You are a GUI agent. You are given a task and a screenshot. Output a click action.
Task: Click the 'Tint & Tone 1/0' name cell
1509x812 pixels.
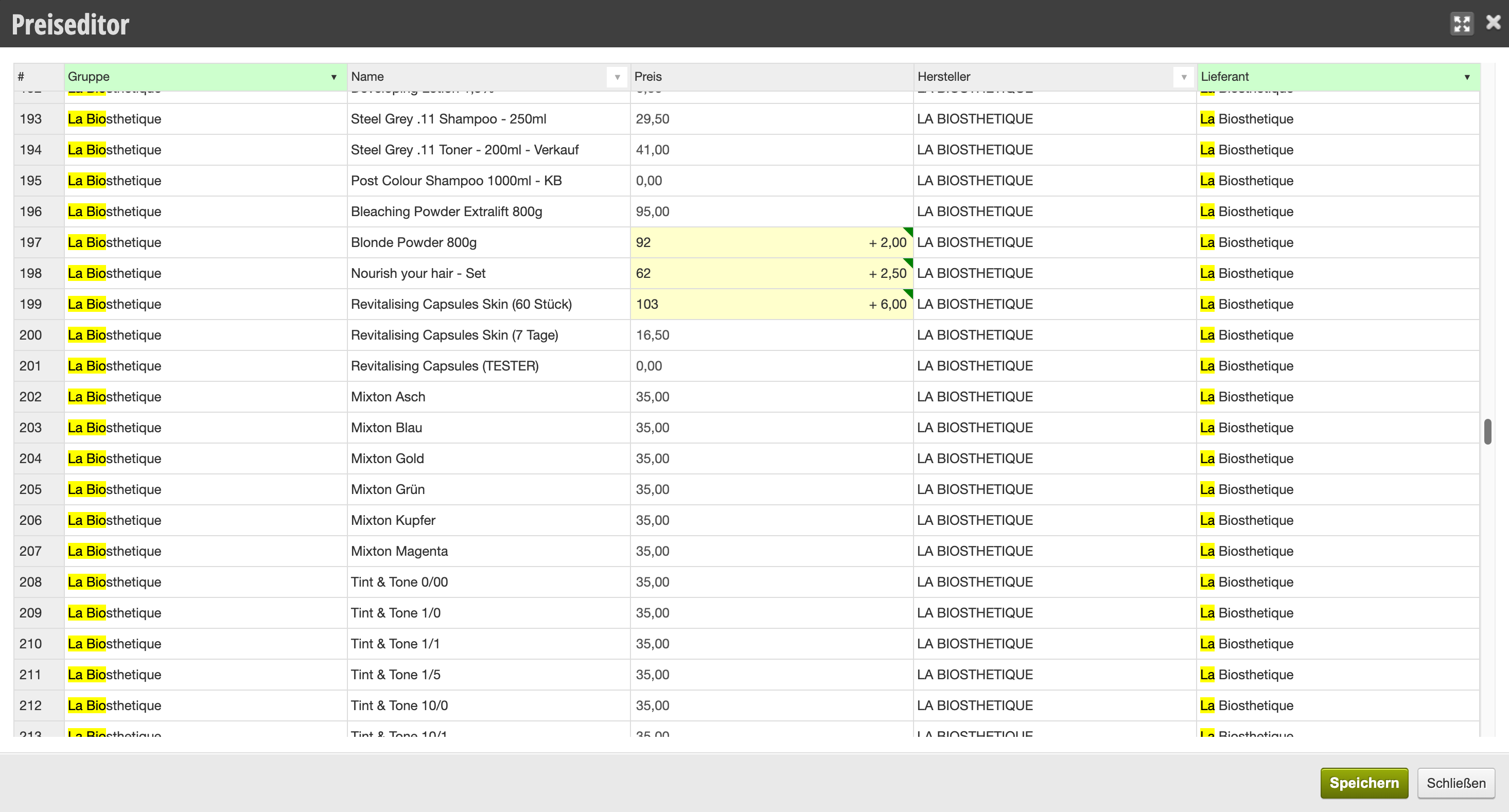pos(488,613)
